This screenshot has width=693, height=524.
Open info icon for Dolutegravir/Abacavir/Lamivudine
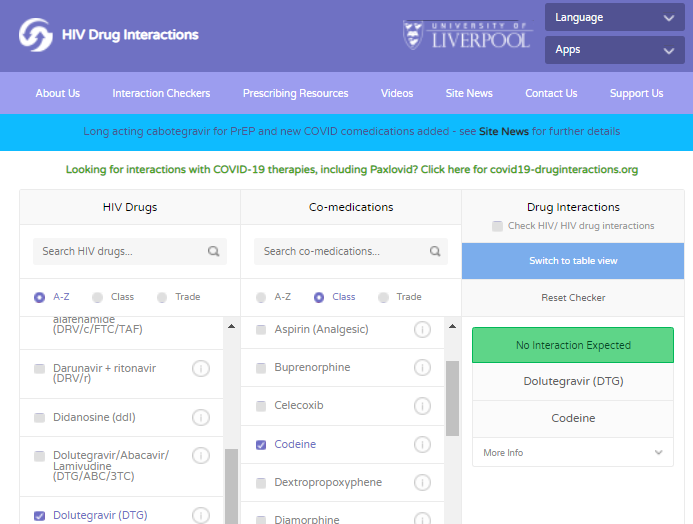(x=201, y=456)
